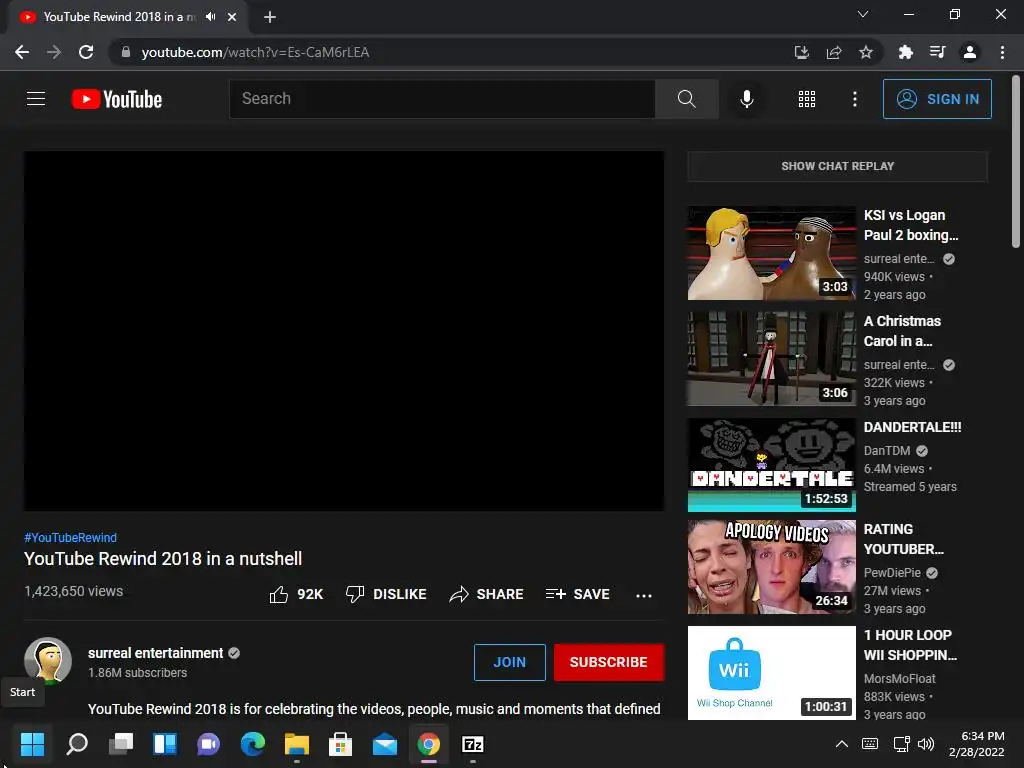Open File Explorer from taskbar
Viewport: 1024px width, 768px height.
[296, 744]
